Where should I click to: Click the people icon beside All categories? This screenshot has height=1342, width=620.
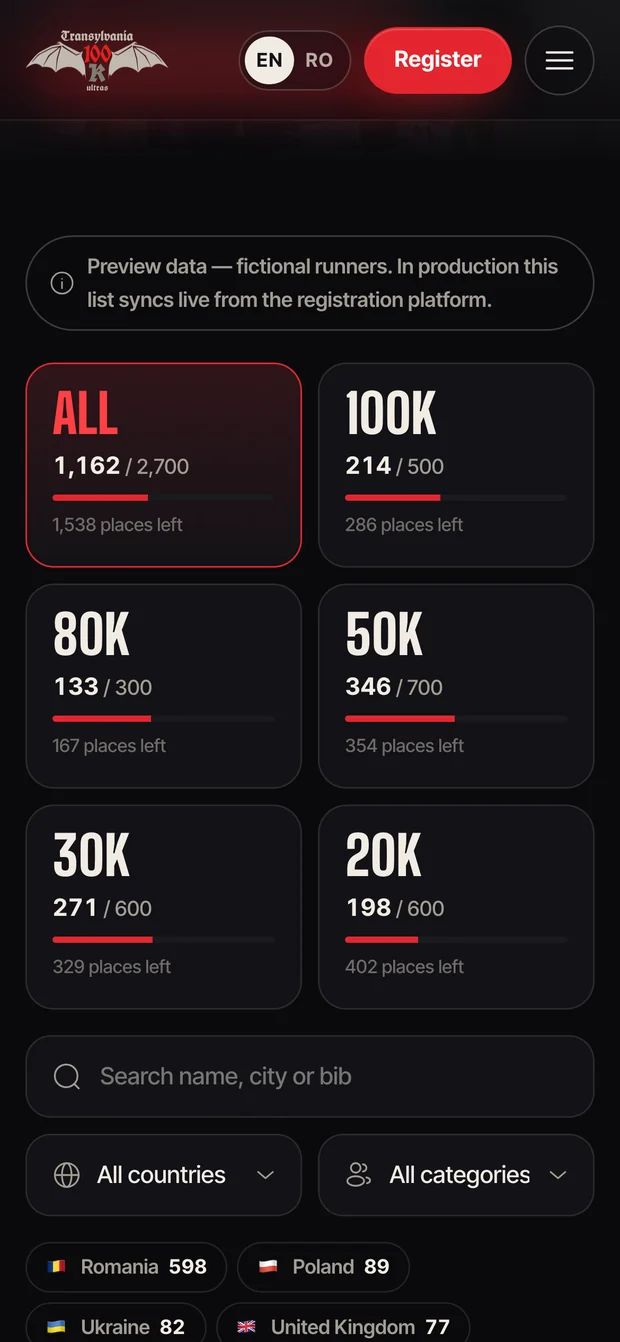(x=359, y=1175)
